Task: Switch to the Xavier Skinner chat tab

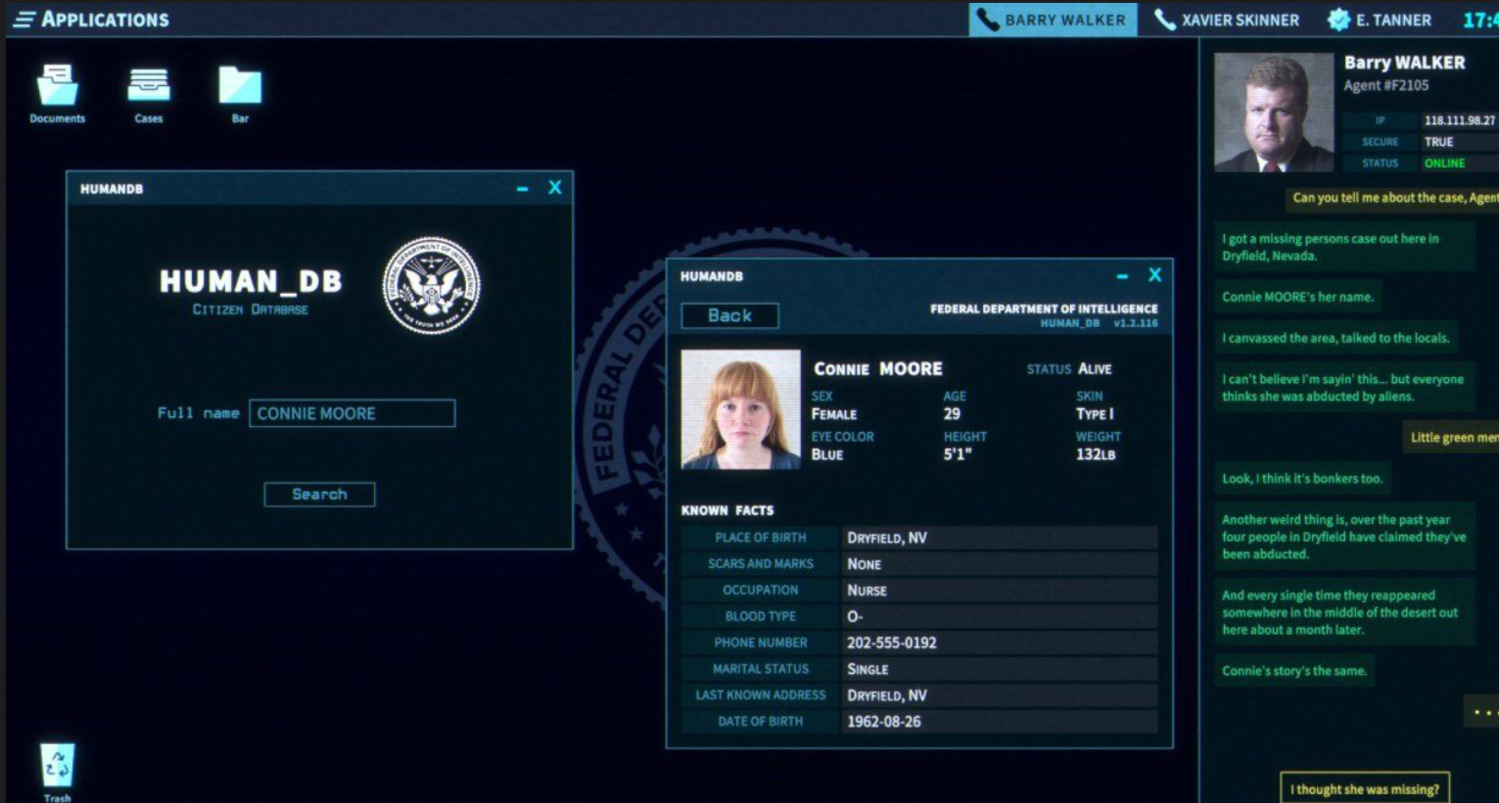Action: pyautogui.click(x=1238, y=20)
